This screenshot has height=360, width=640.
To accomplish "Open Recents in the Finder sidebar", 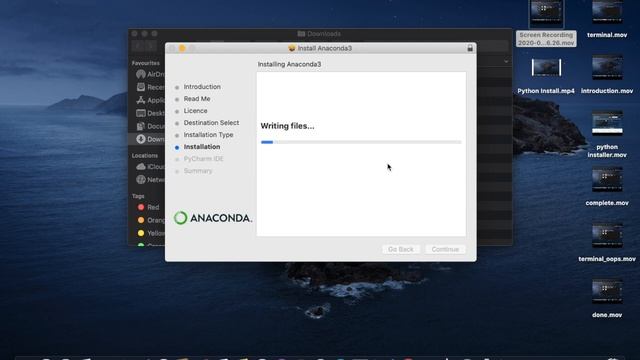I will (151, 87).
